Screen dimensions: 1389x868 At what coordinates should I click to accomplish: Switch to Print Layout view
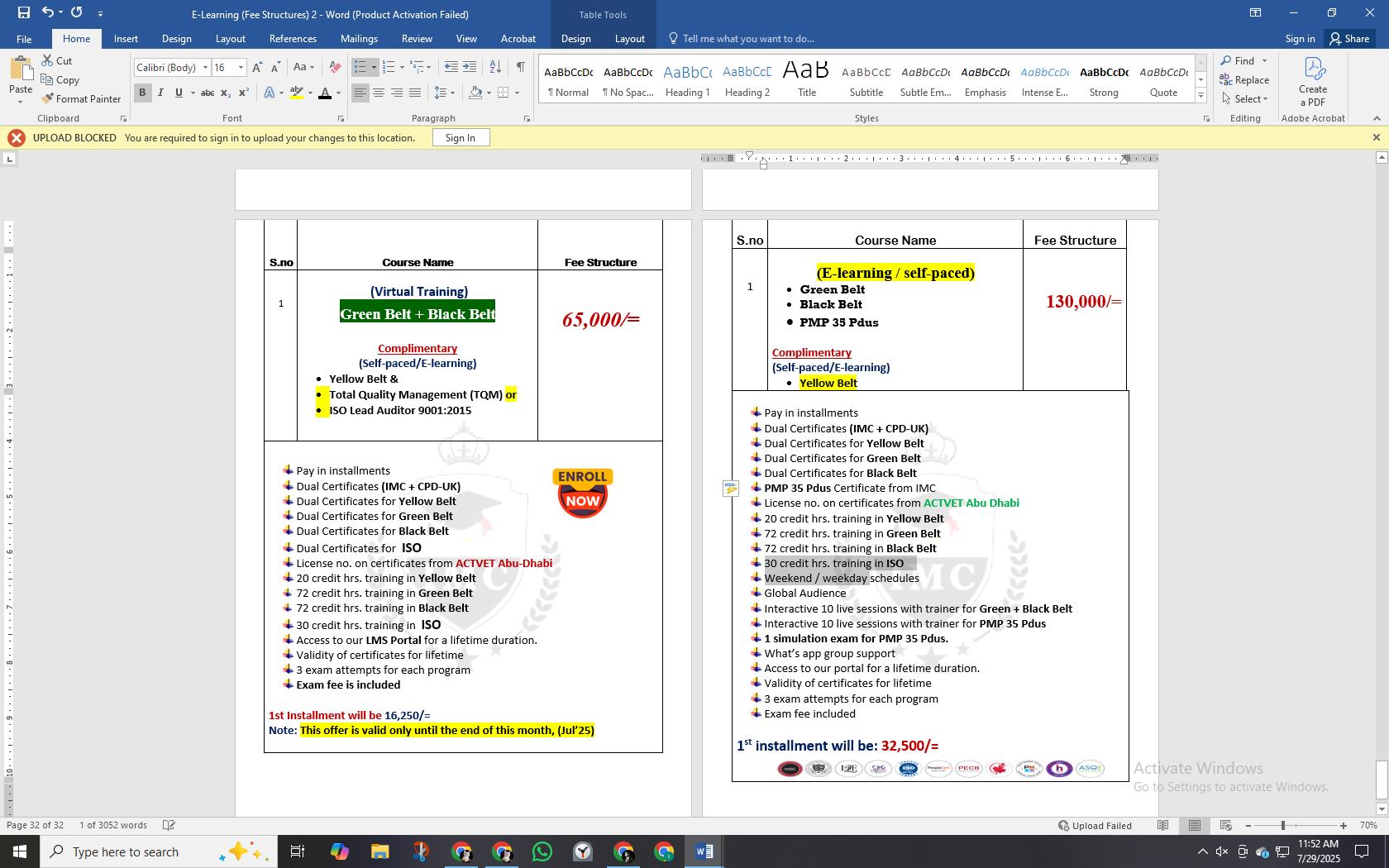click(1195, 825)
